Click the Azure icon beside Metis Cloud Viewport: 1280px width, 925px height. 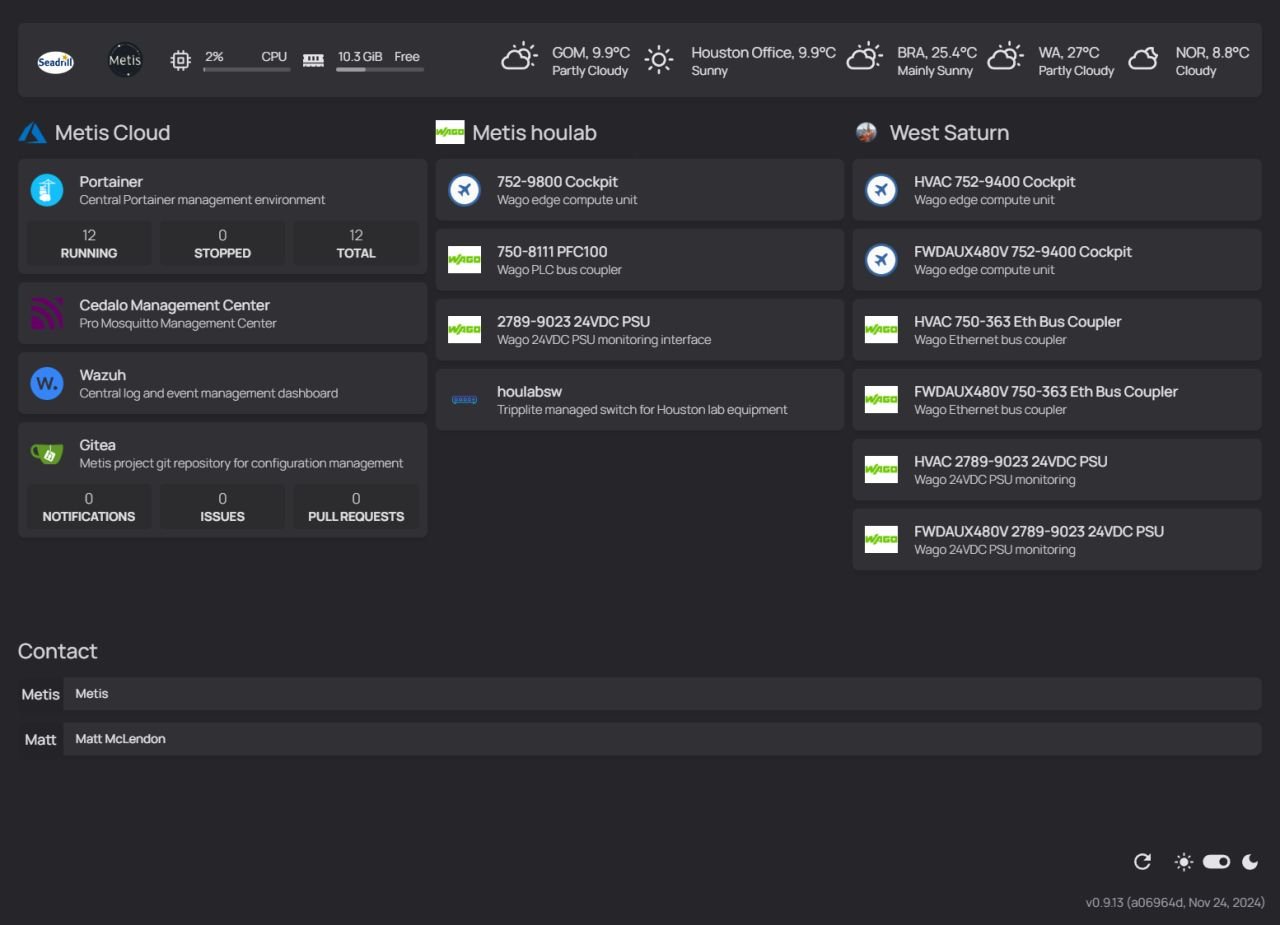coord(32,132)
